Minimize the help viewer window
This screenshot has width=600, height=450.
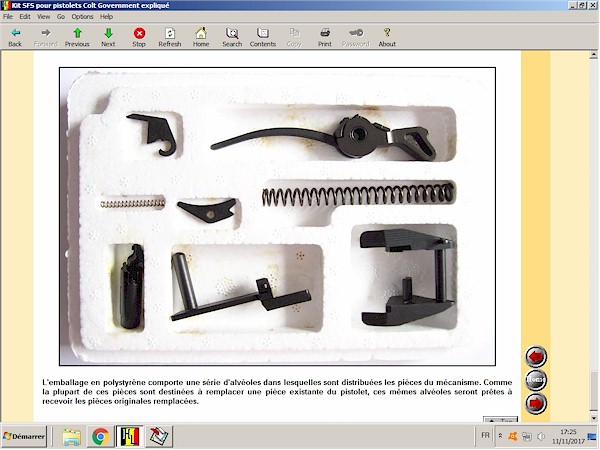coord(573,5)
